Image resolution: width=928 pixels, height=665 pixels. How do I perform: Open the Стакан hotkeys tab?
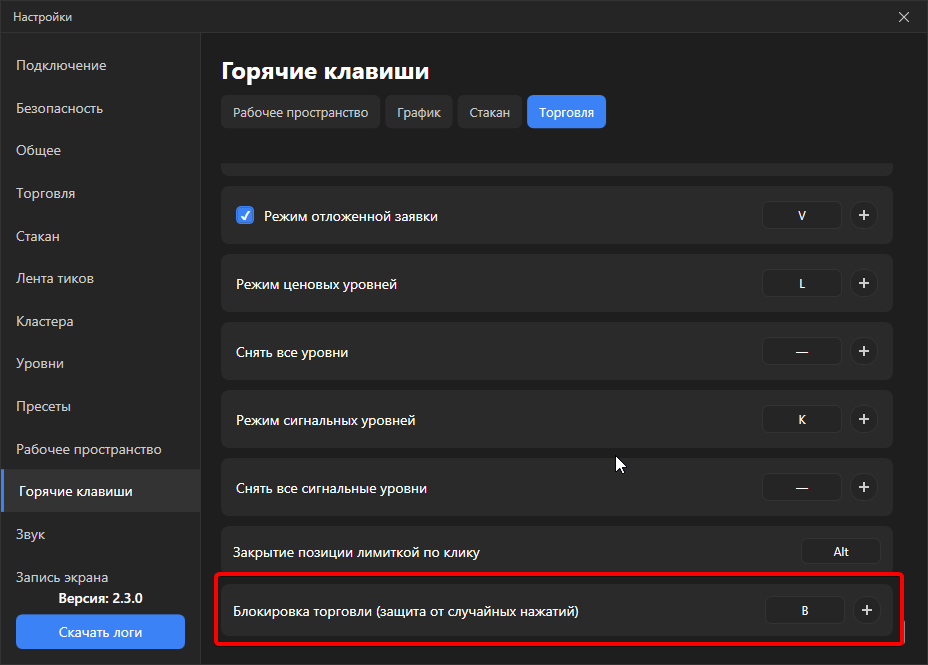tap(489, 112)
